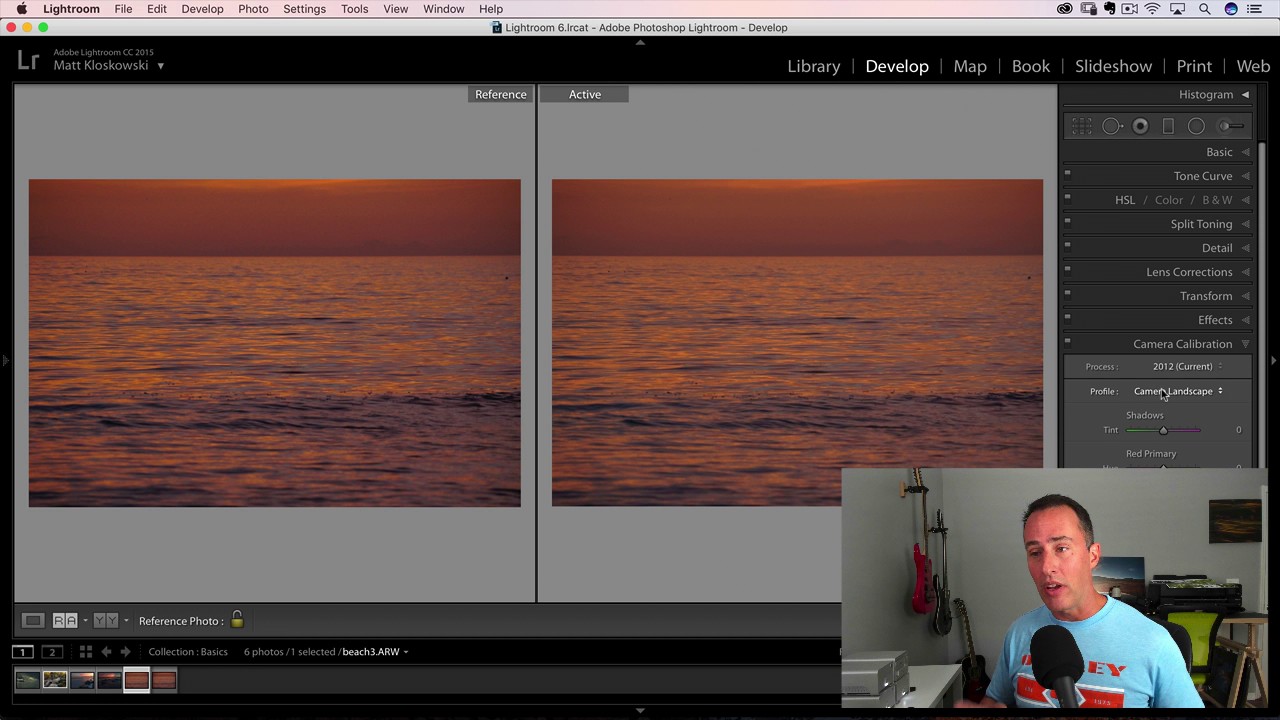Screen dimensions: 1280x720
Task: Select the Red Eye Correction tool
Action: coord(1140,126)
